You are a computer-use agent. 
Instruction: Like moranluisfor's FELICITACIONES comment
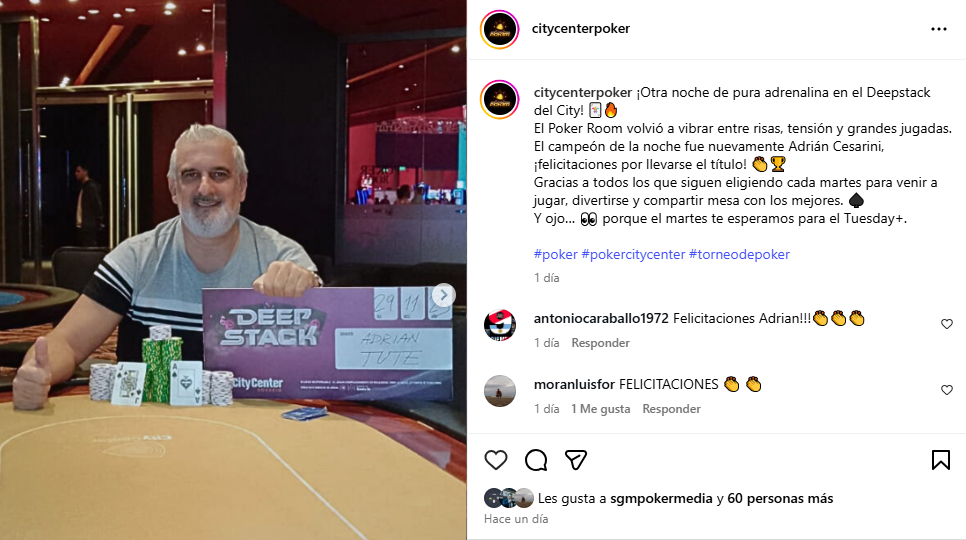[x=947, y=390]
